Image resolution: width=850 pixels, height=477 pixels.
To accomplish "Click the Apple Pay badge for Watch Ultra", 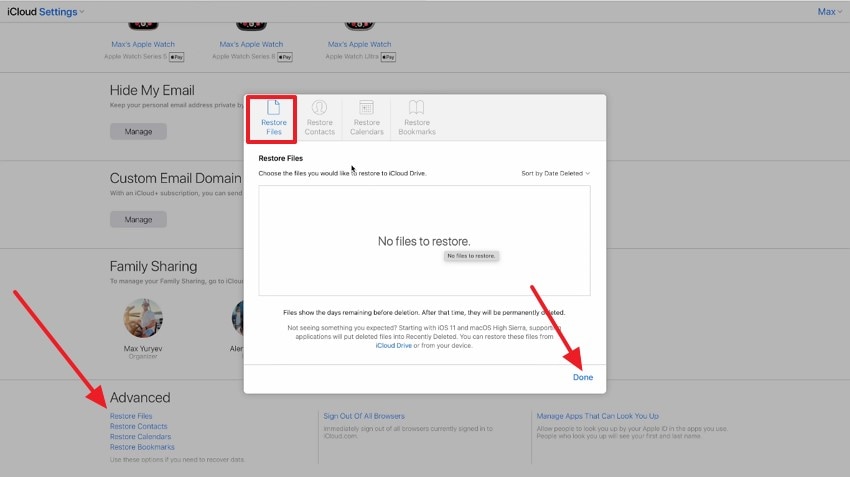I will point(388,57).
